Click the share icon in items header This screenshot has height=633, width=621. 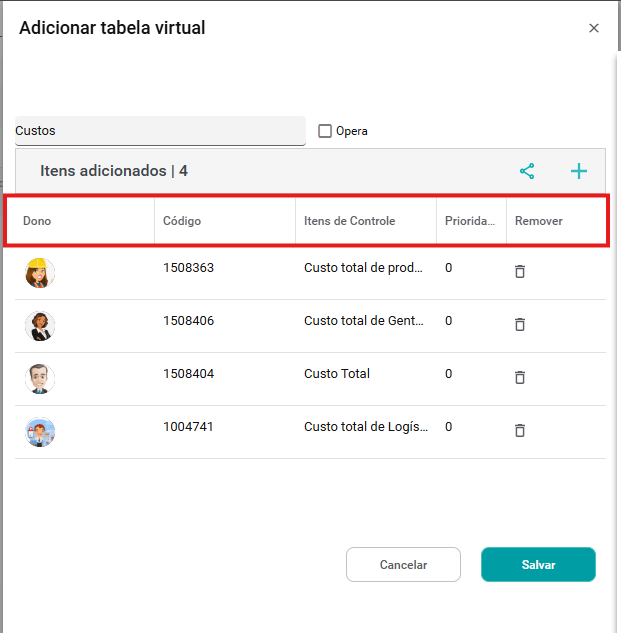point(527,171)
